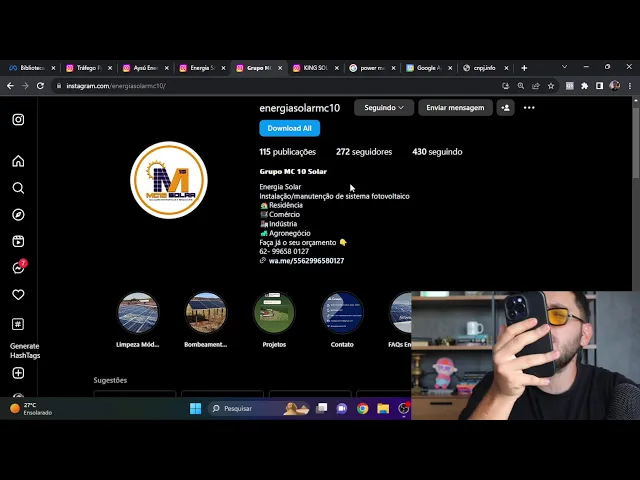Go forward with browser forward arrow
640x480 pixels.
pyautogui.click(x=25, y=86)
